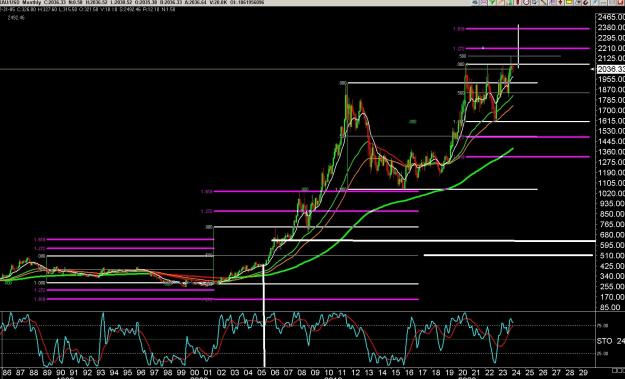Click year 05 on time axis
625x379 pixels.
261,373
